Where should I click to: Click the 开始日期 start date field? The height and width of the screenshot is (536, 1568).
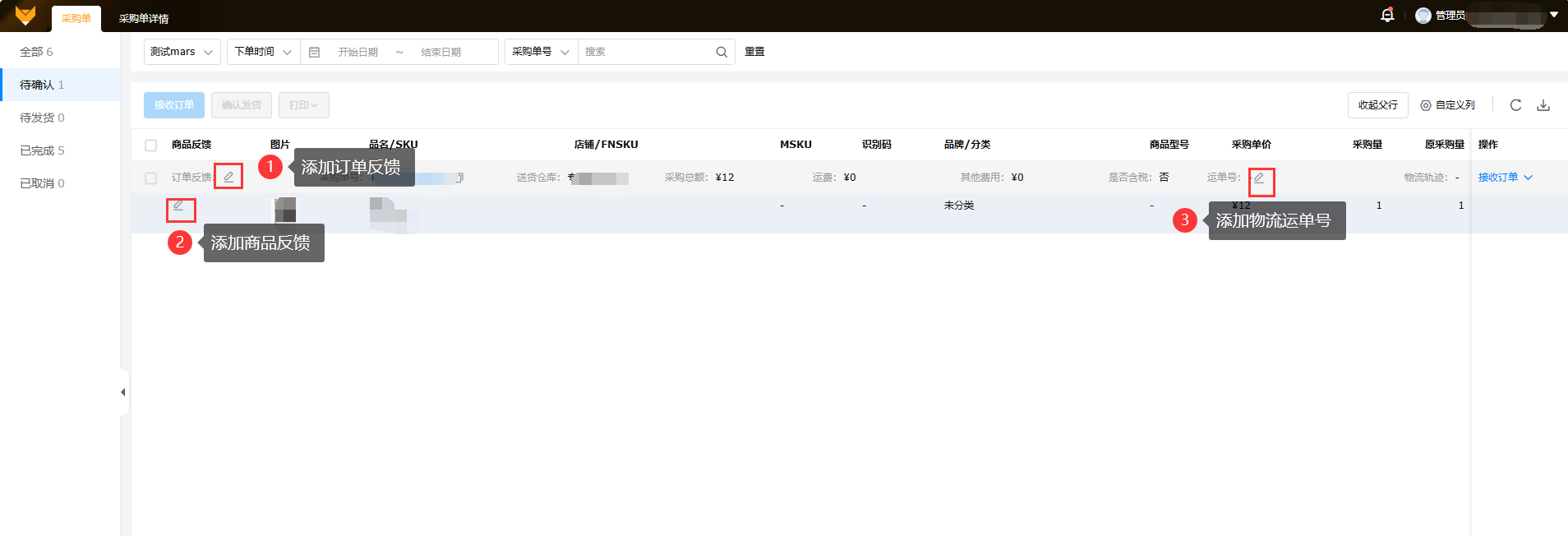tap(358, 52)
